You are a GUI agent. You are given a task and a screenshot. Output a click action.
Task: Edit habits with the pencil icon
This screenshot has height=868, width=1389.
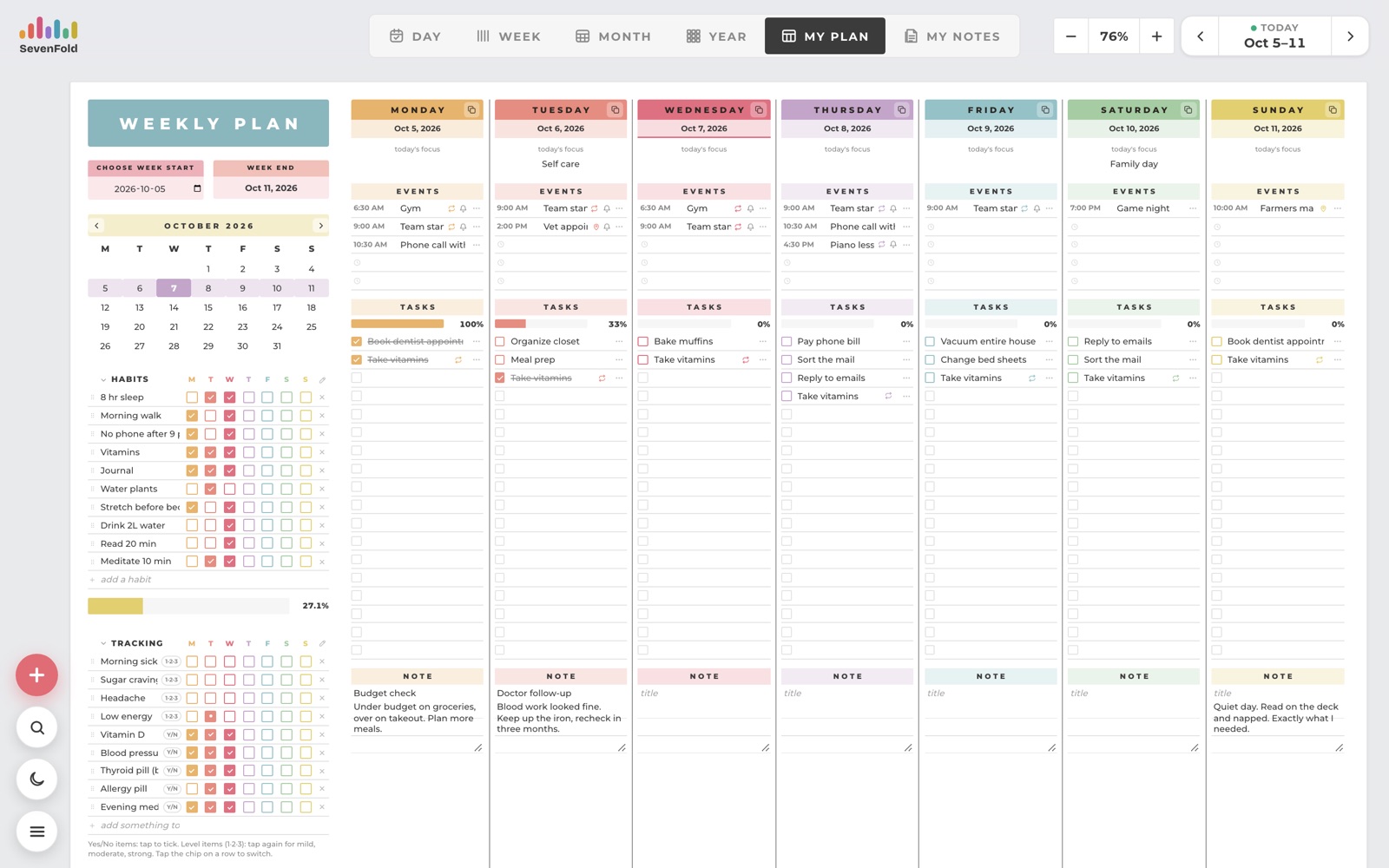point(322,379)
